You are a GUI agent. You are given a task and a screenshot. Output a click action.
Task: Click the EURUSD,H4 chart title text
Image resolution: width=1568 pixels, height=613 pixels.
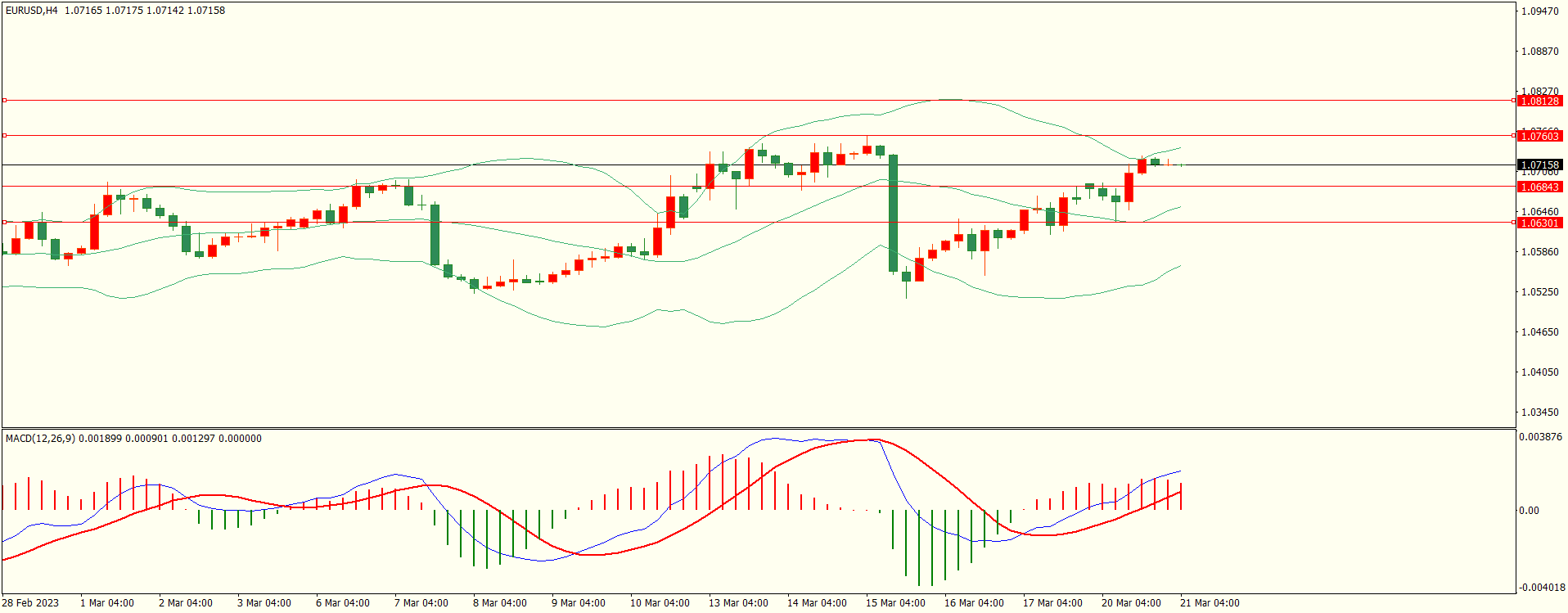pyautogui.click(x=32, y=11)
